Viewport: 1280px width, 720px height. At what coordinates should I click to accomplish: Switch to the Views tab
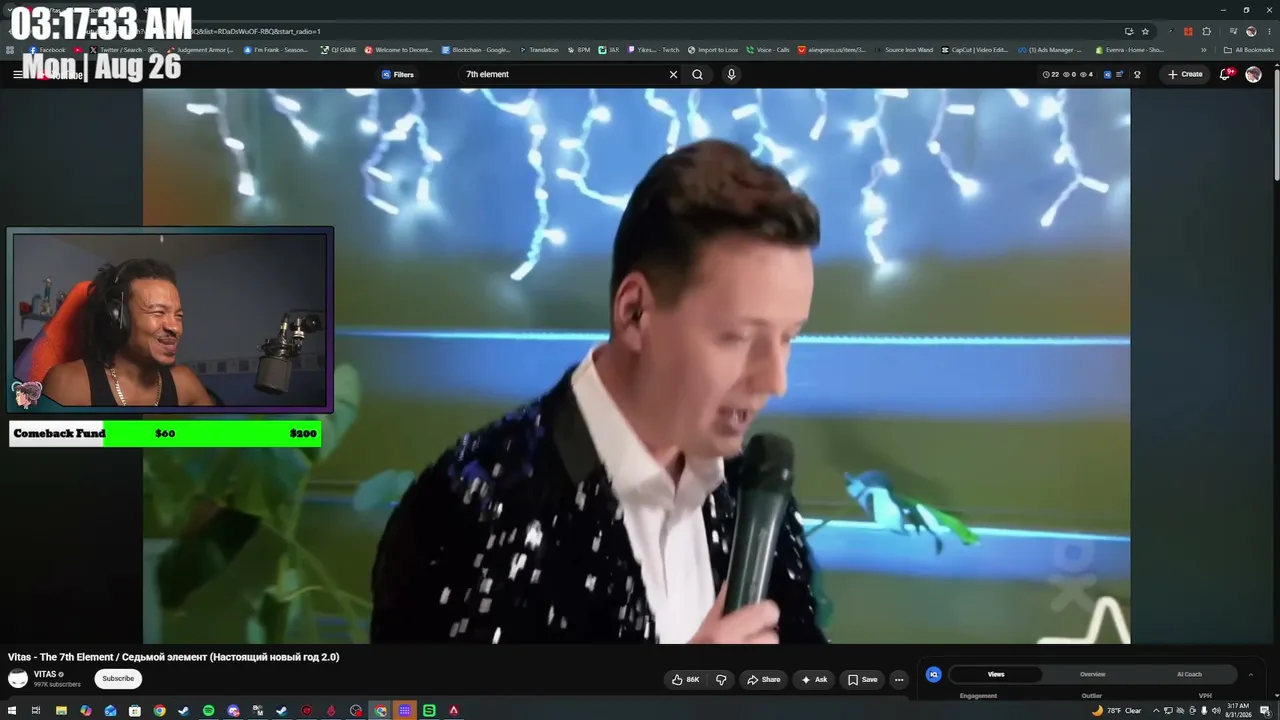[x=996, y=675]
